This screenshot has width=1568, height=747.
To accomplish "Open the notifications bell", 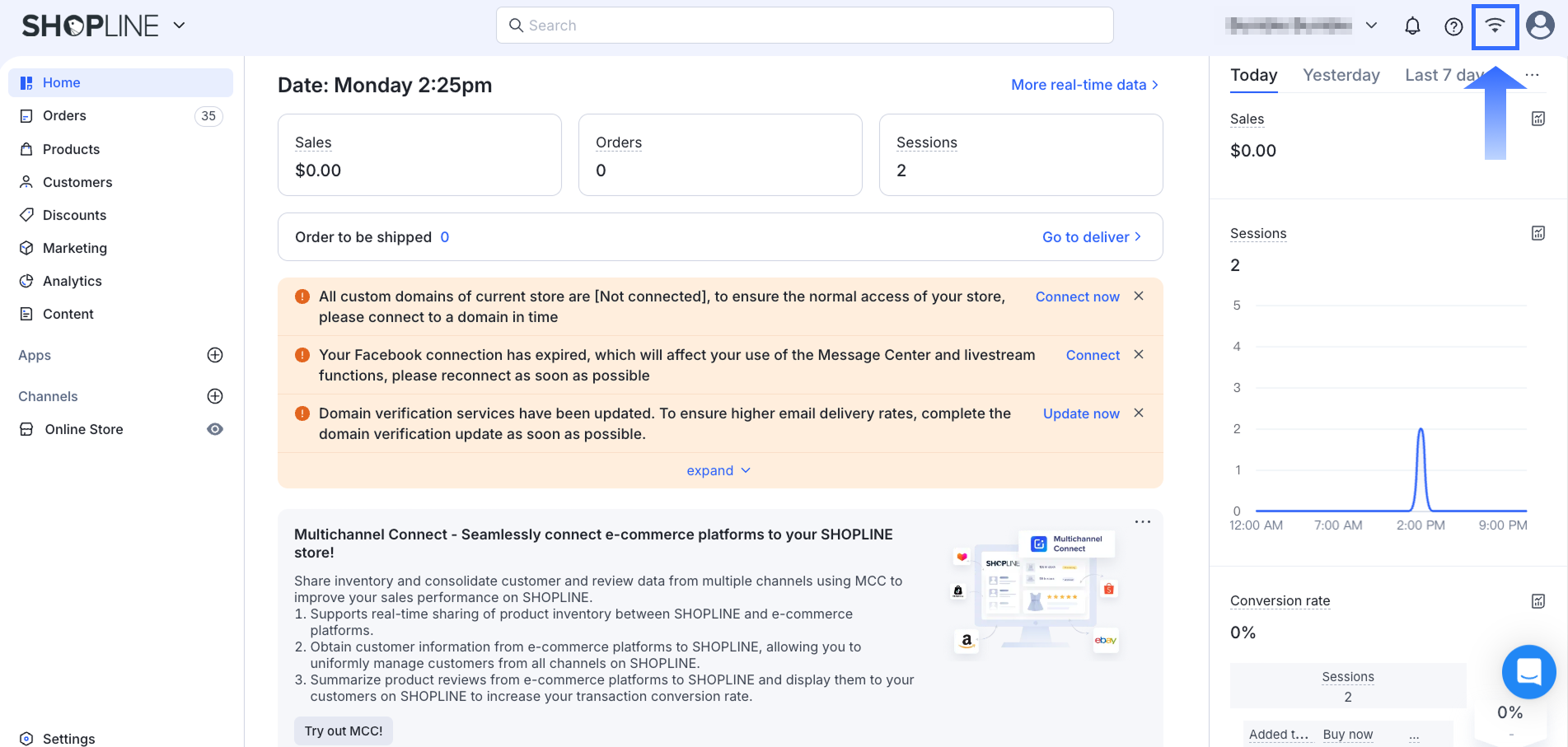I will pos(1412,26).
